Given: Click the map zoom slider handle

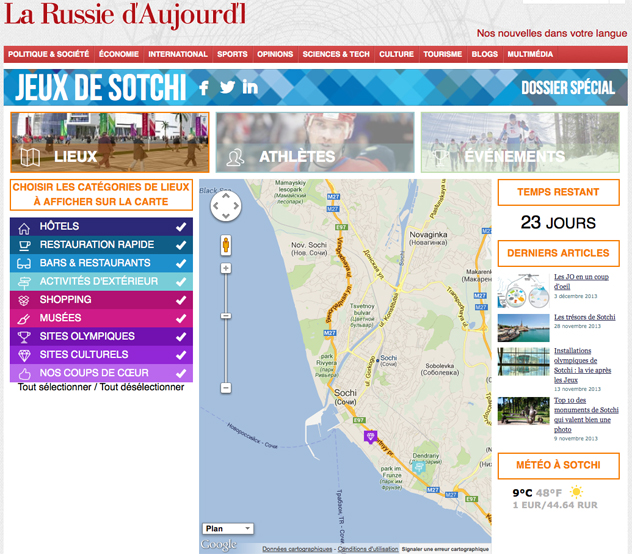Looking at the screenshot, I should (x=226, y=316).
